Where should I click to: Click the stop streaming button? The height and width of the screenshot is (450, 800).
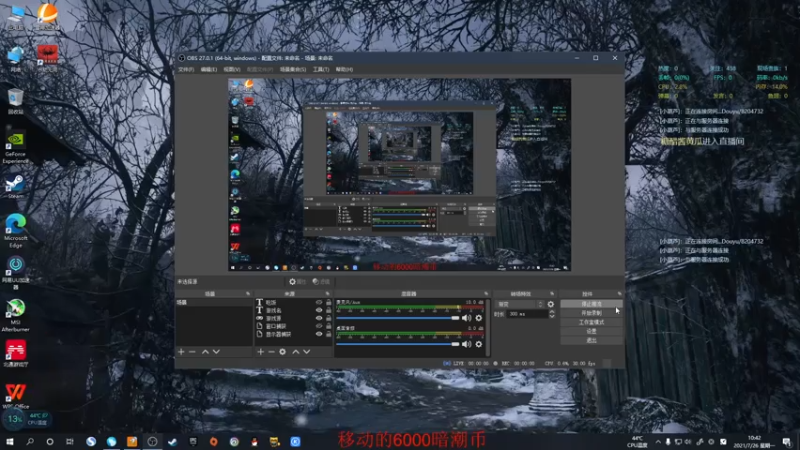[591, 304]
